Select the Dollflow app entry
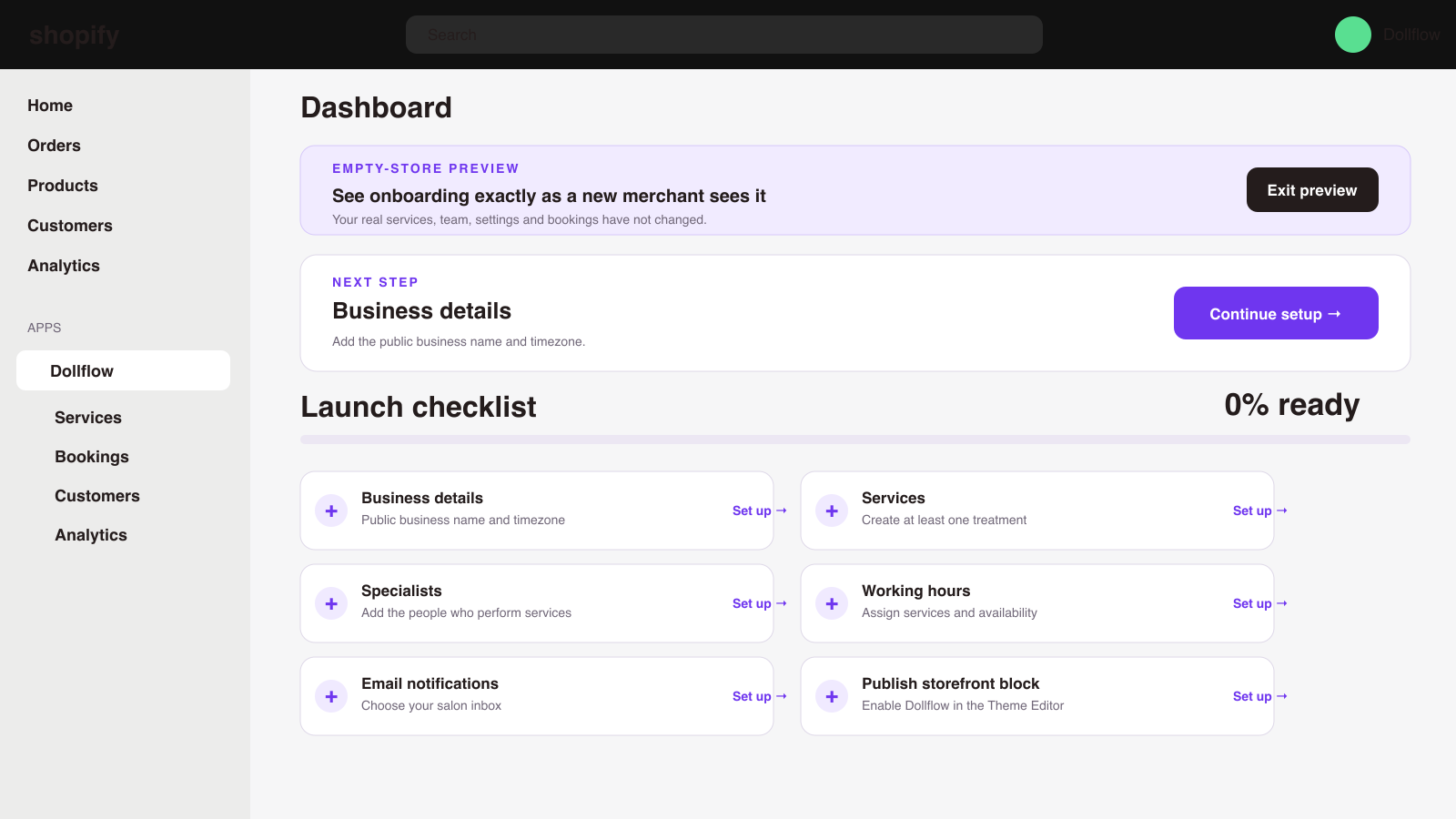This screenshot has width=1456, height=819. tap(123, 370)
